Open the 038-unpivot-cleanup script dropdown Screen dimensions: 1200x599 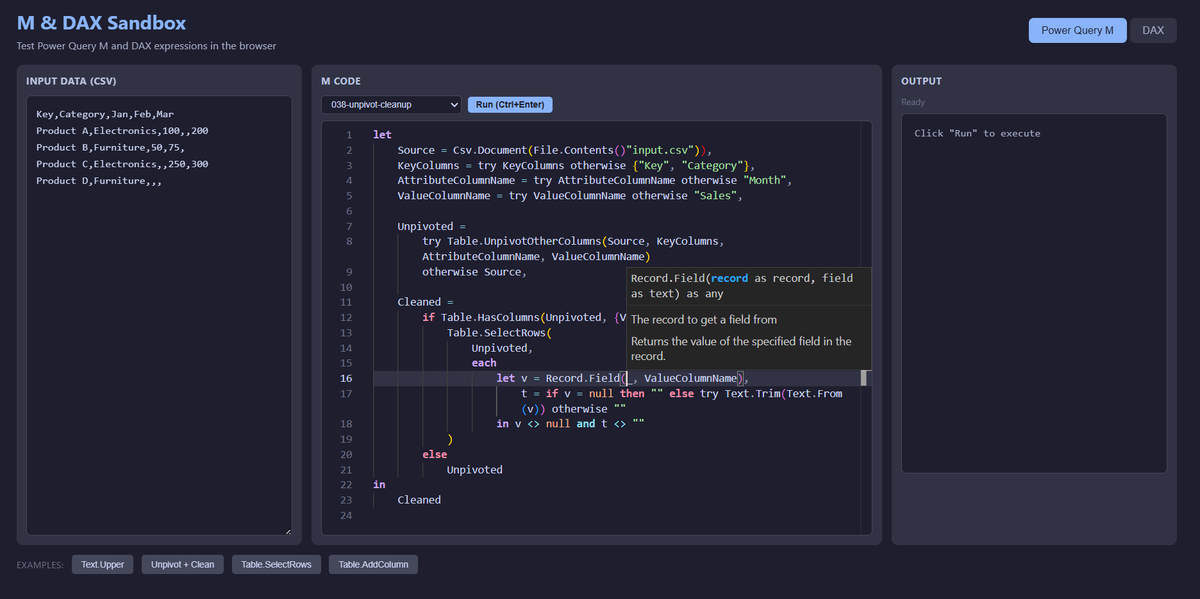[391, 104]
